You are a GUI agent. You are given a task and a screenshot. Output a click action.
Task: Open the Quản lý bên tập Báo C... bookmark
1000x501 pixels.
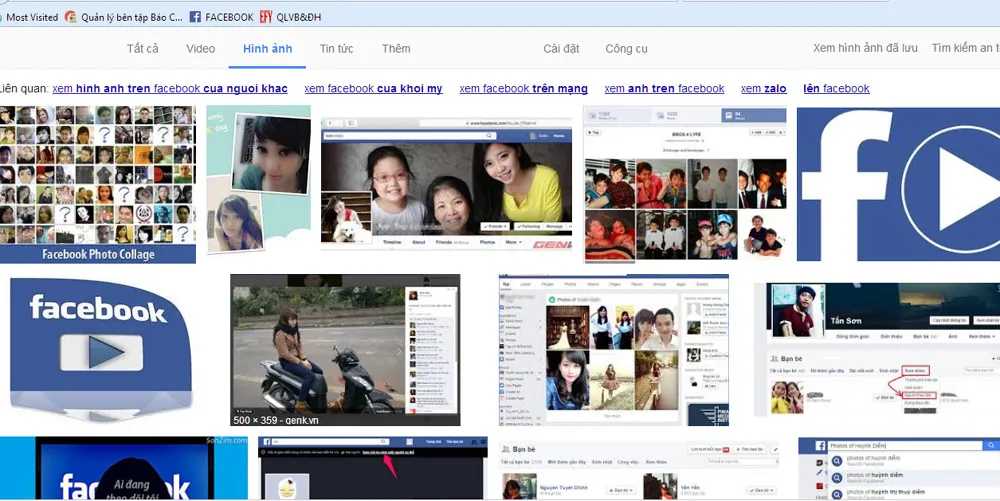click(x=124, y=17)
